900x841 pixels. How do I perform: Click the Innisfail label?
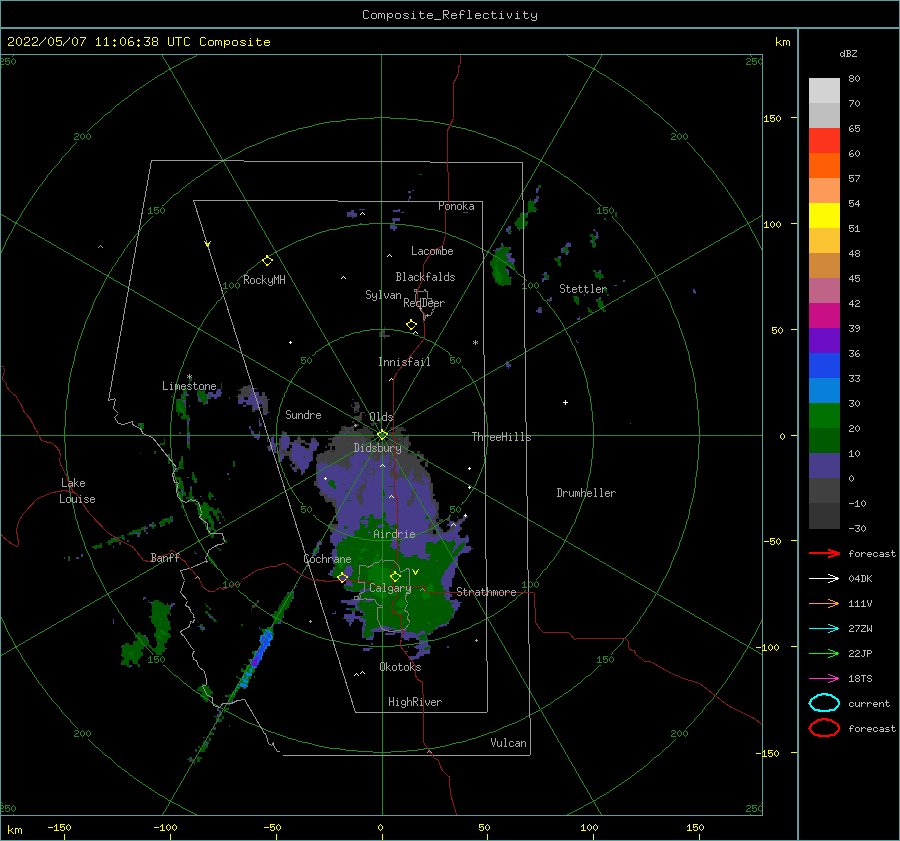coord(404,362)
